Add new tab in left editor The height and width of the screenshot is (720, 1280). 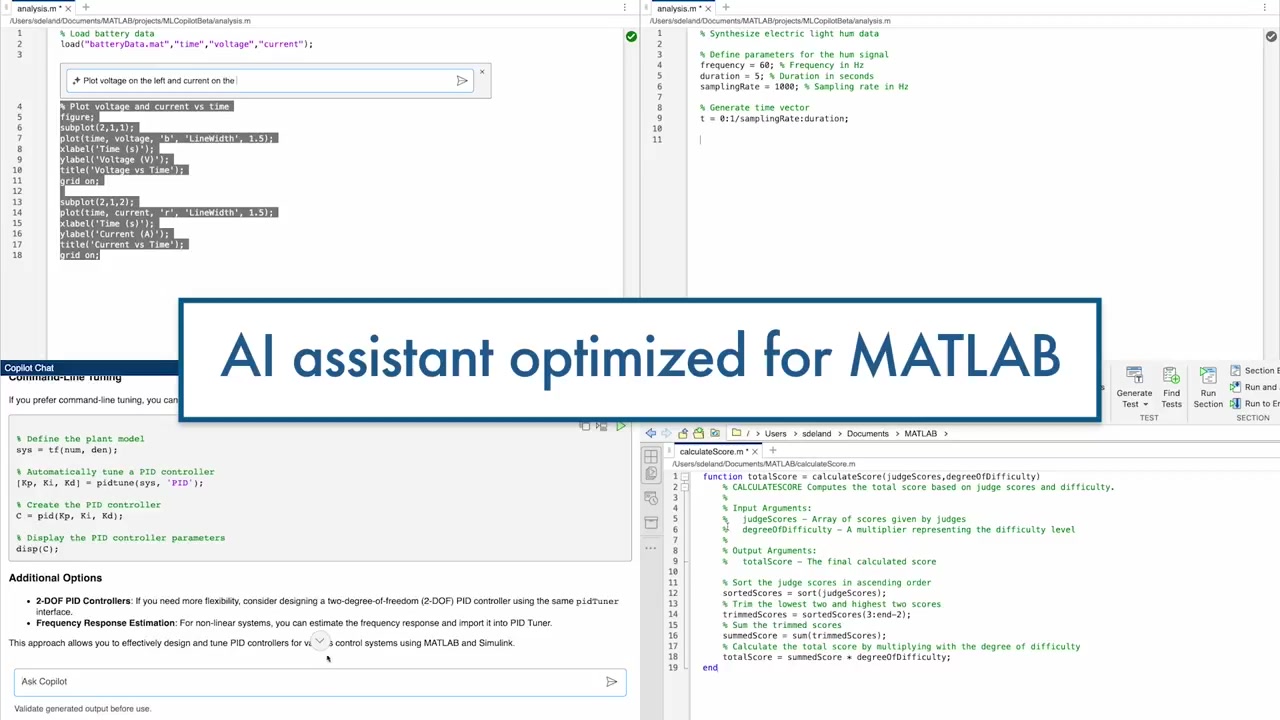[x=86, y=8]
